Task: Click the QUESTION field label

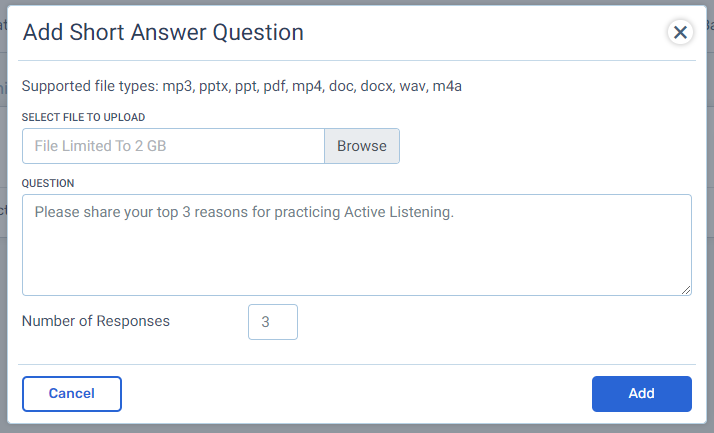Action: click(48, 183)
